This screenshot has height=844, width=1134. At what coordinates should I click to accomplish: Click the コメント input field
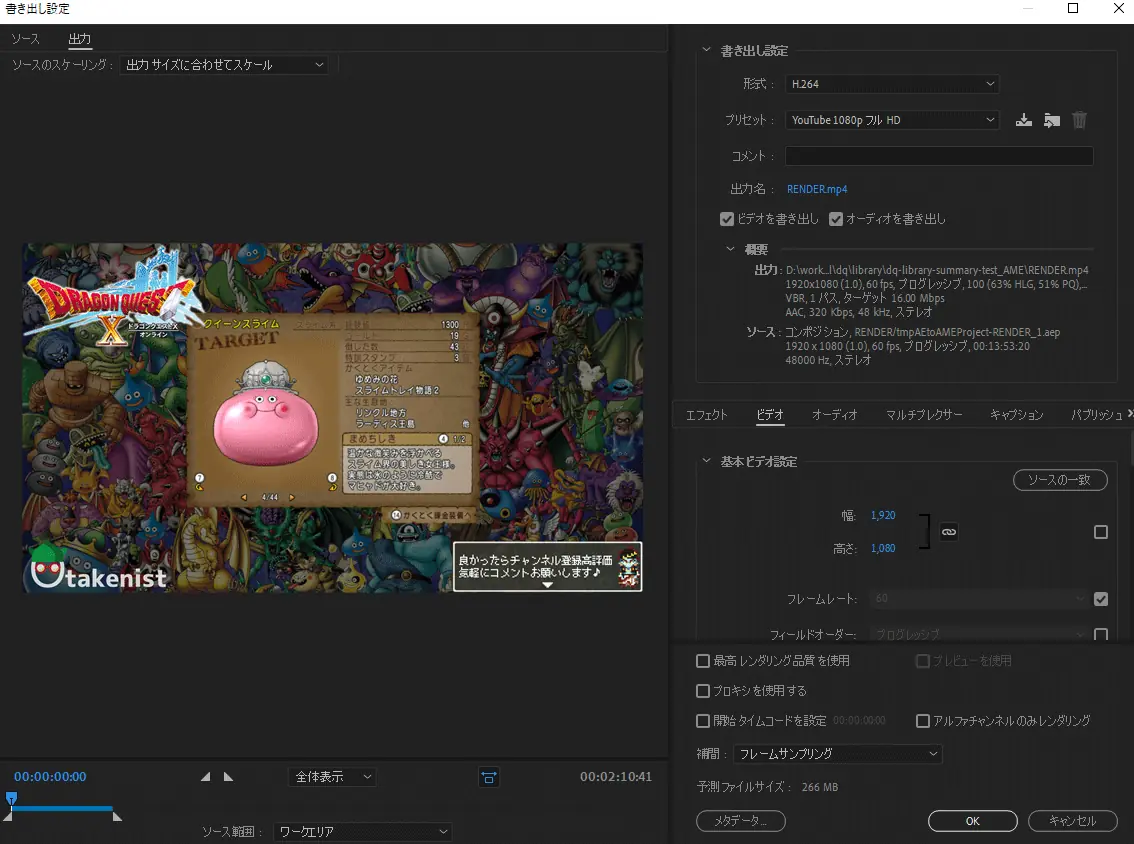point(939,156)
